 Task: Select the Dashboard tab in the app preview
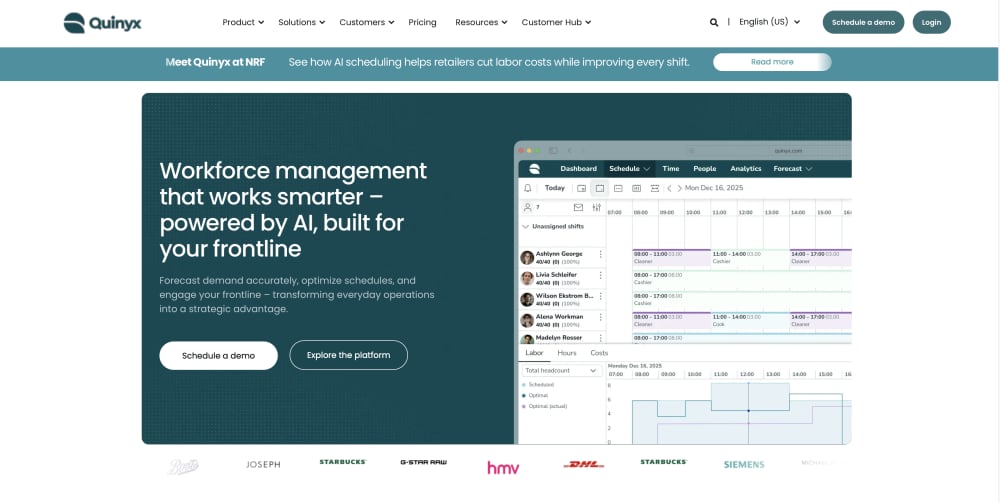(x=578, y=169)
